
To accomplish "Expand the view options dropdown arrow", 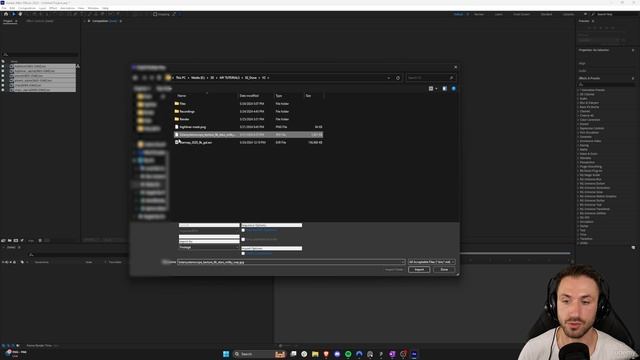I will click(436, 88).
